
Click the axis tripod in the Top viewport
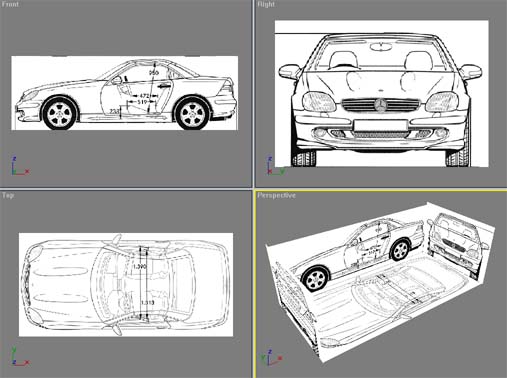tap(20, 357)
